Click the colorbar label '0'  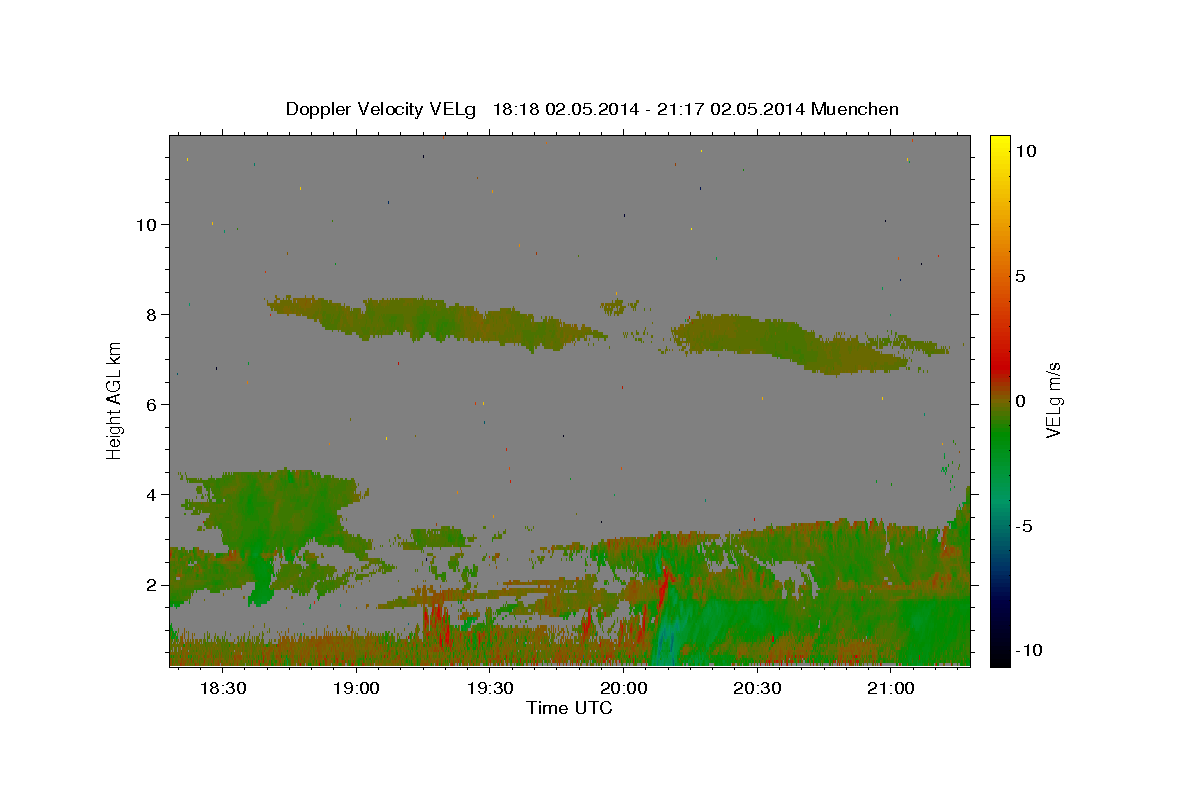1020,401
